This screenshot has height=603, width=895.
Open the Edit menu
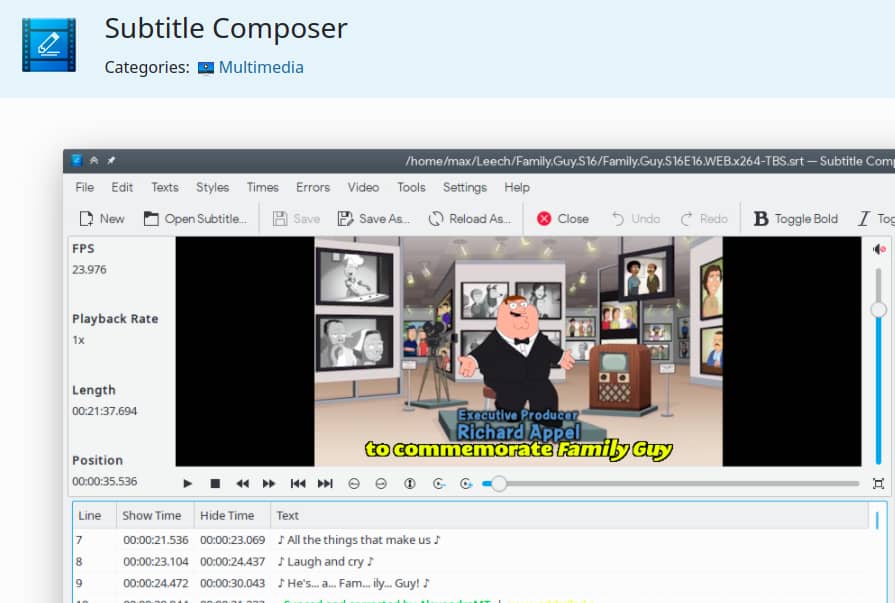pyautogui.click(x=122, y=187)
